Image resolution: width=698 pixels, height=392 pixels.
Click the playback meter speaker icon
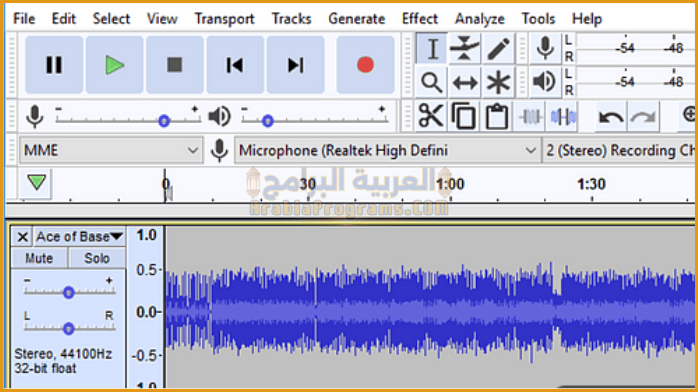click(x=545, y=82)
